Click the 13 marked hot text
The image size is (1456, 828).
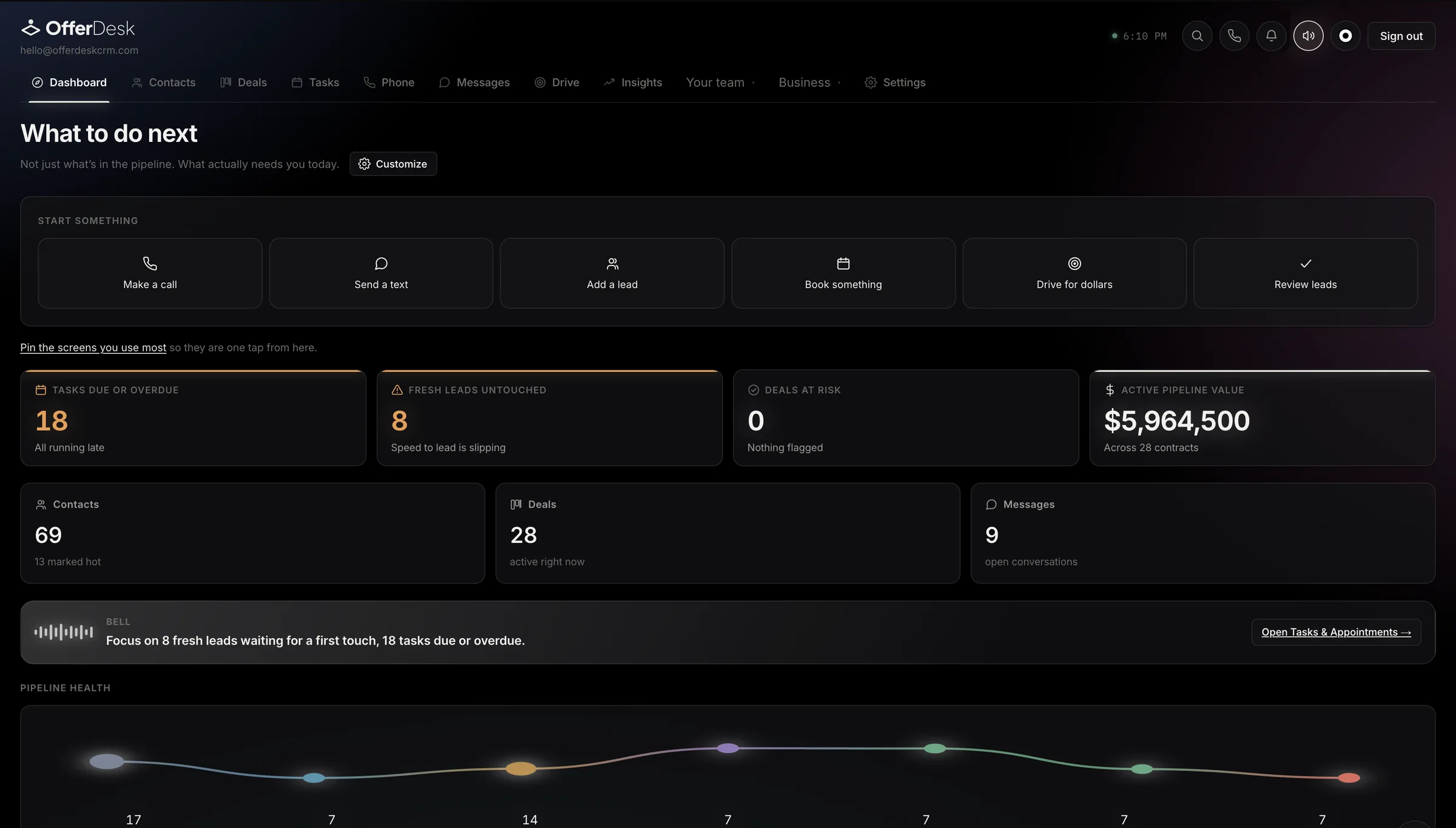click(68, 562)
